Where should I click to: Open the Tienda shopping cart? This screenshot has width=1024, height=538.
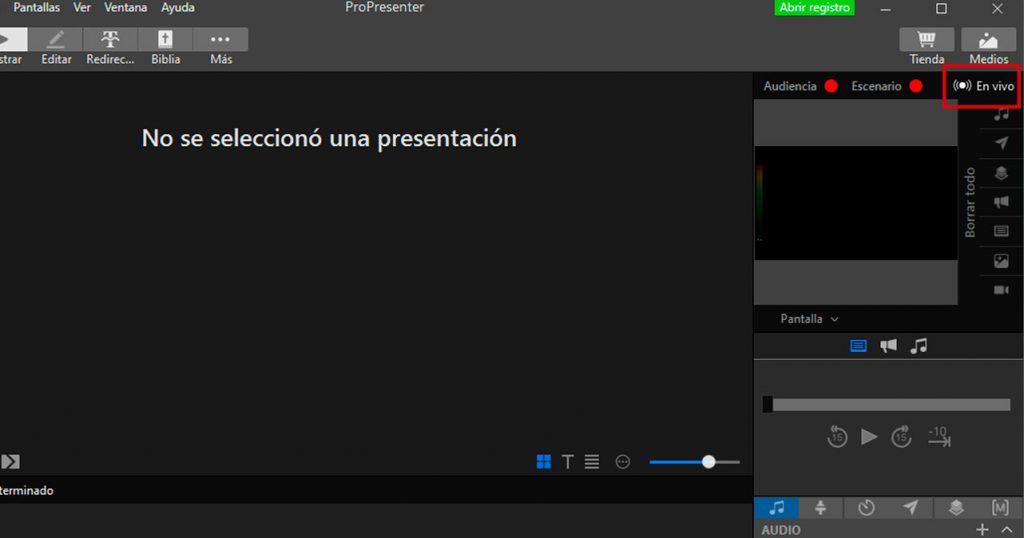pyautogui.click(x=926, y=40)
